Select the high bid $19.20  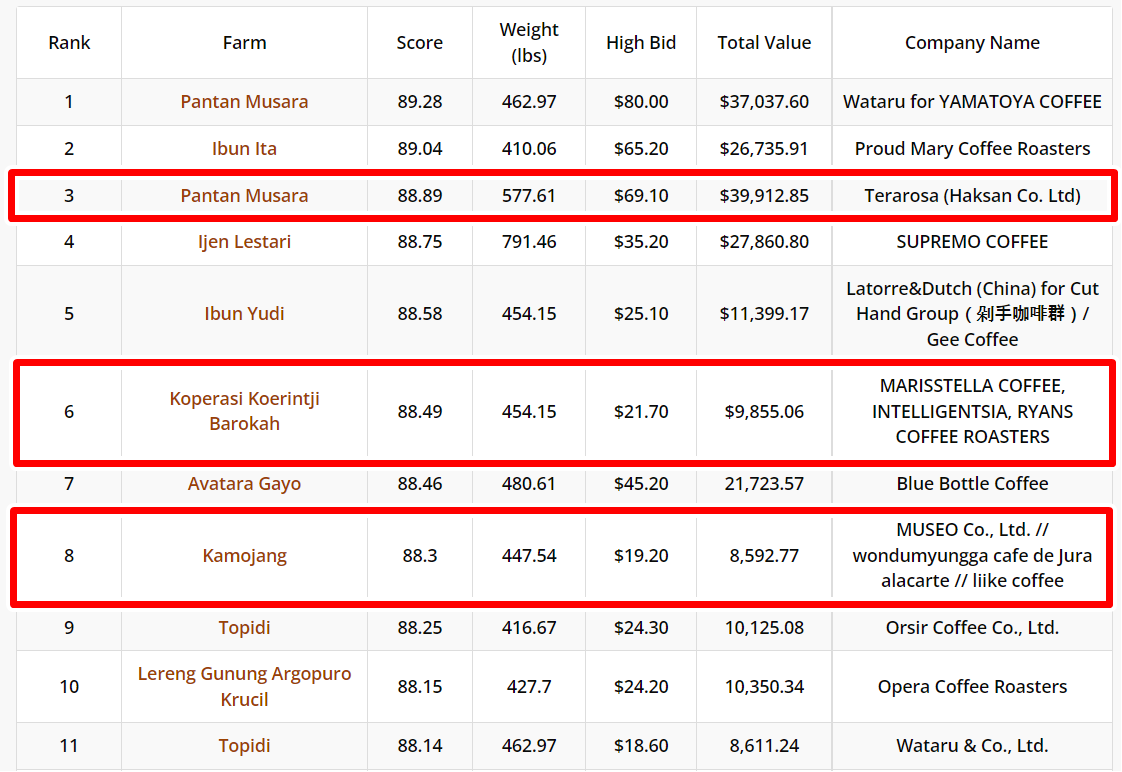pyautogui.click(x=641, y=556)
